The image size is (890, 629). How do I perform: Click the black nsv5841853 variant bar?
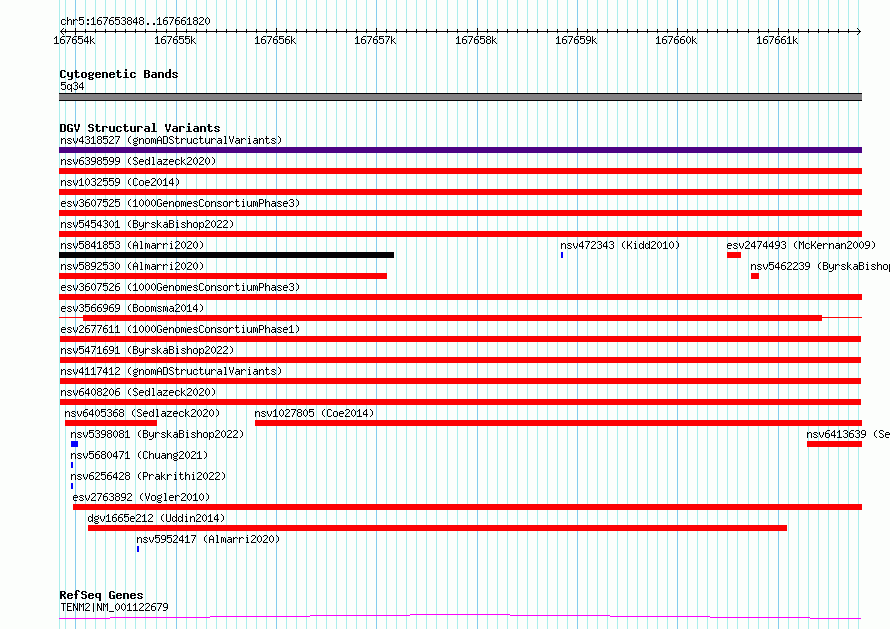(226, 255)
